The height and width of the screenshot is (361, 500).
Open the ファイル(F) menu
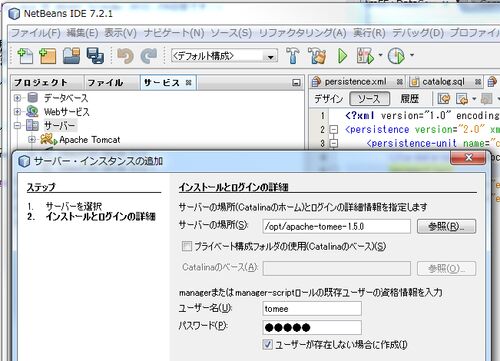pos(36,33)
